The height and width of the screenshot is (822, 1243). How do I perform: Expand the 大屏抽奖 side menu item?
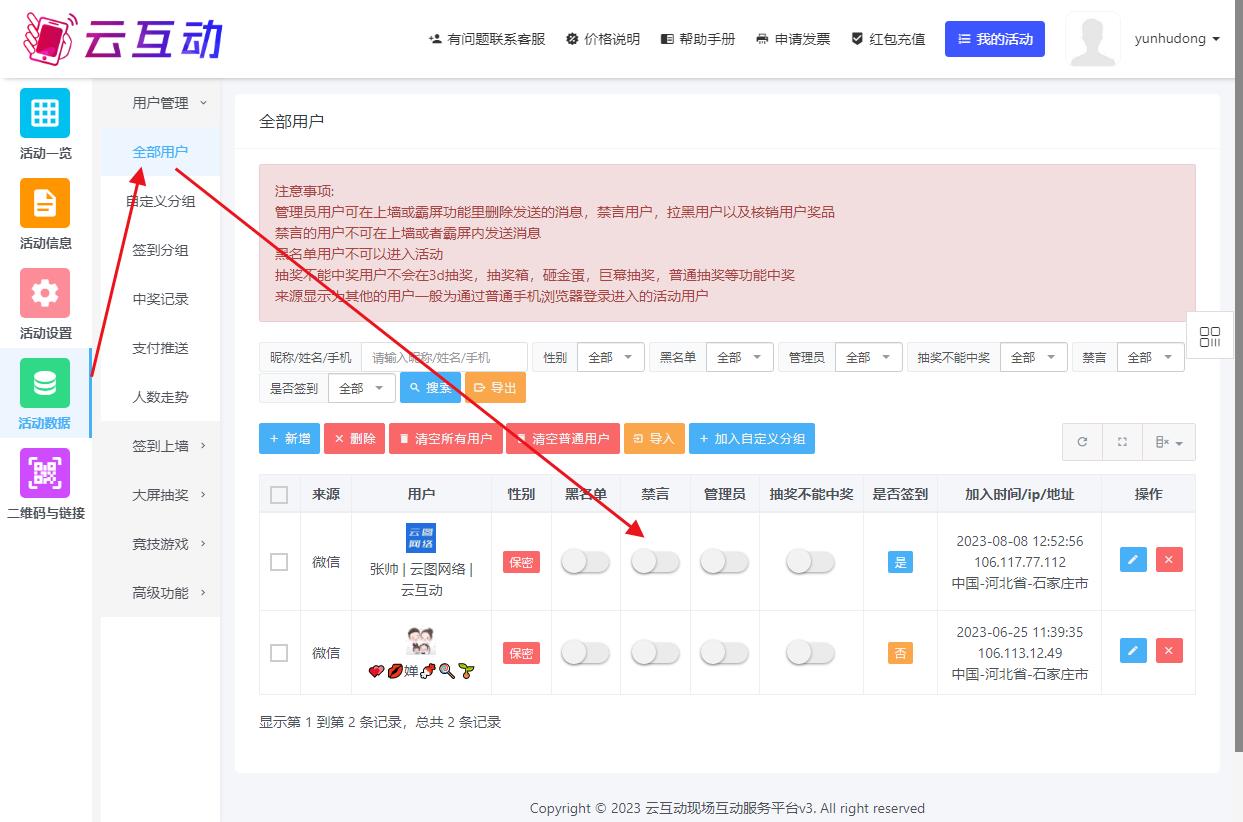[x=168, y=495]
